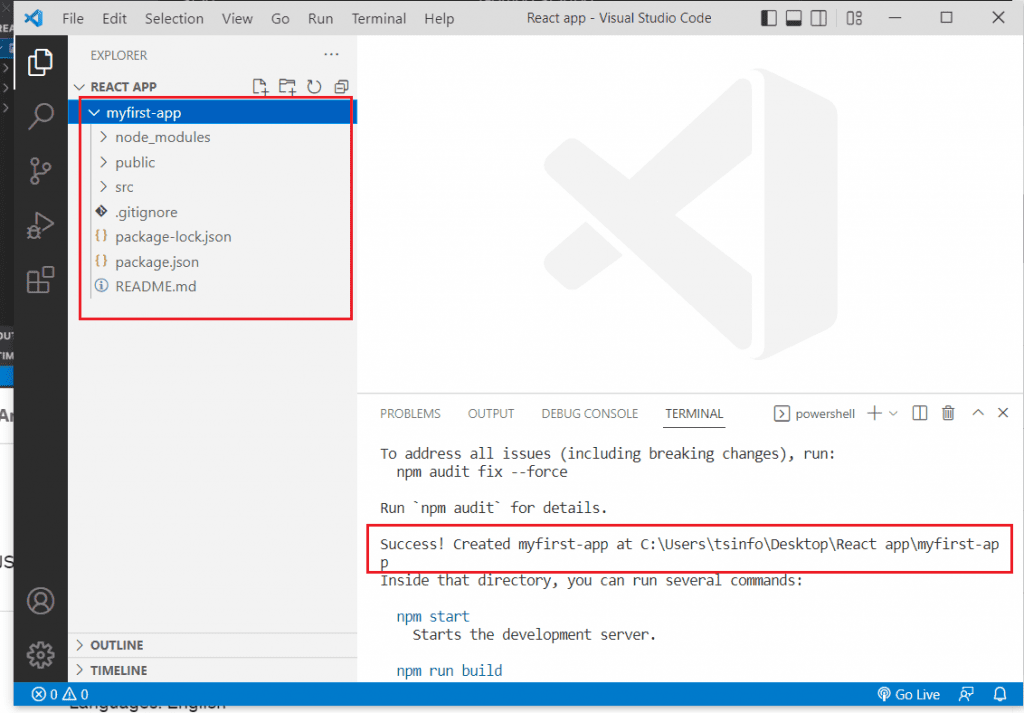The image size is (1024, 713).
Task: Click Go Live in the status bar
Action: click(x=908, y=694)
